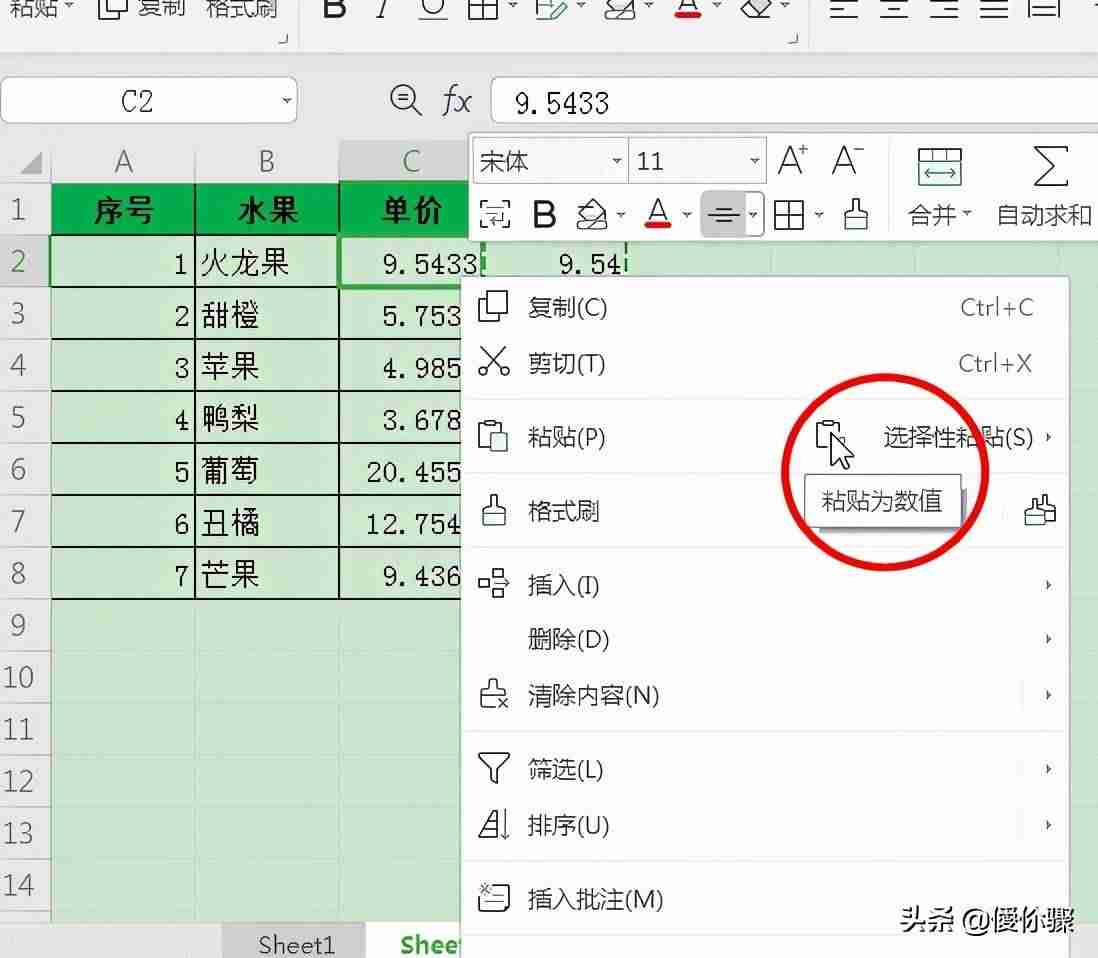1098x958 pixels.
Task: Open the font size 11 dropdown
Action: pyautogui.click(x=754, y=161)
